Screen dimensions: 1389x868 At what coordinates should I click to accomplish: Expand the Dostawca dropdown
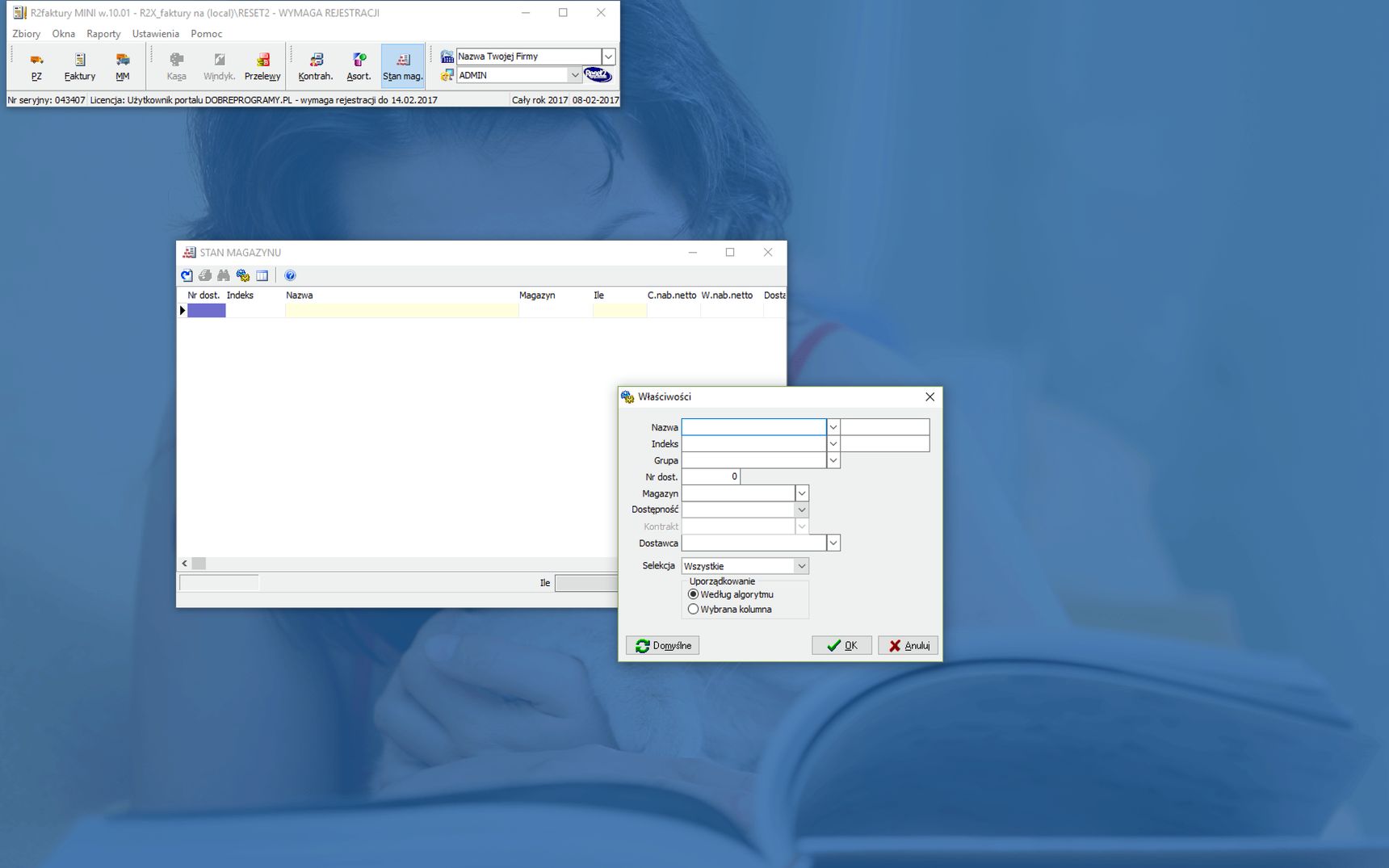(x=833, y=543)
